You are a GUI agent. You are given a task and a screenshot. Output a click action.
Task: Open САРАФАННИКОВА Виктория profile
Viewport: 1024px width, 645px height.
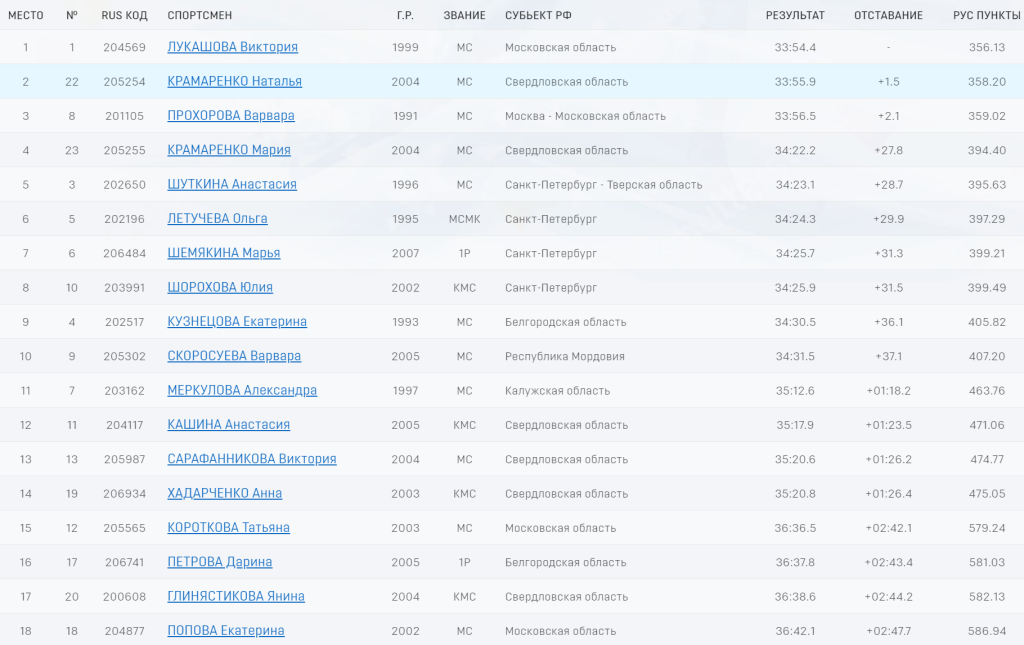pos(252,459)
